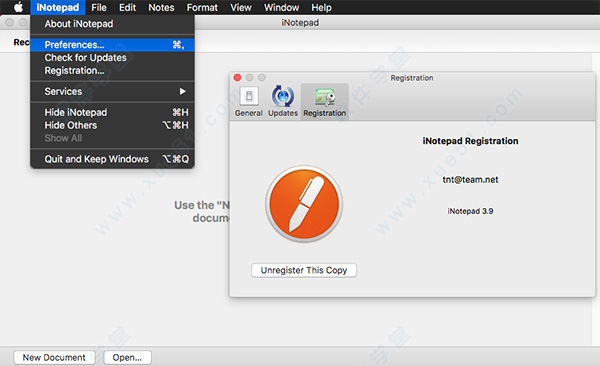
Task: Click the iNotepad Registration heading
Action: point(470,141)
